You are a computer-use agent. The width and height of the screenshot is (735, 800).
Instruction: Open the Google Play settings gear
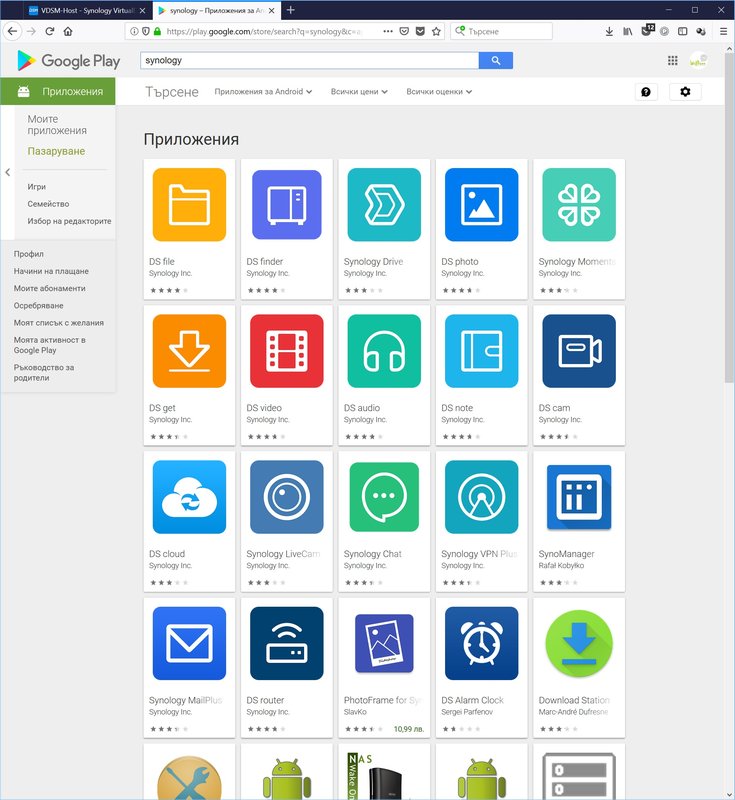[x=685, y=92]
